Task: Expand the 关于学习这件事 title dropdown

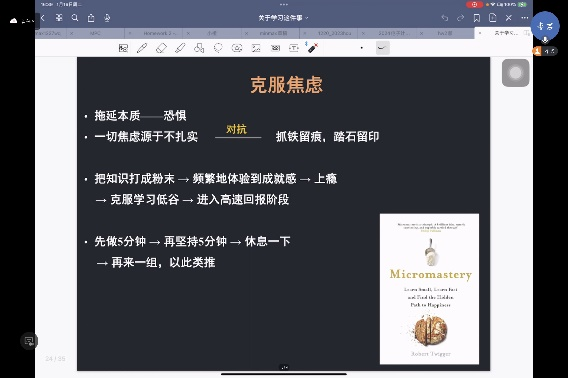Action: pyautogui.click(x=283, y=18)
